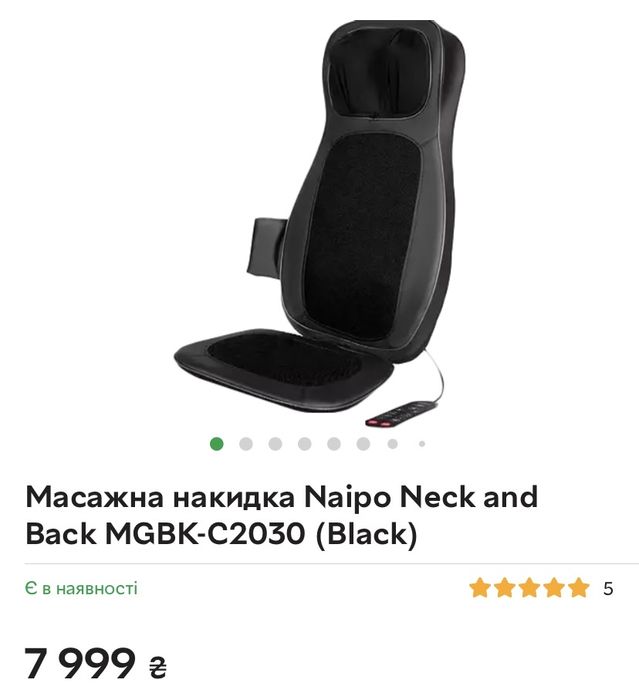This screenshot has width=639, height=700.
Task: Open the Naipo Neck and Back MGBK-C2030 title
Action: click(282, 515)
